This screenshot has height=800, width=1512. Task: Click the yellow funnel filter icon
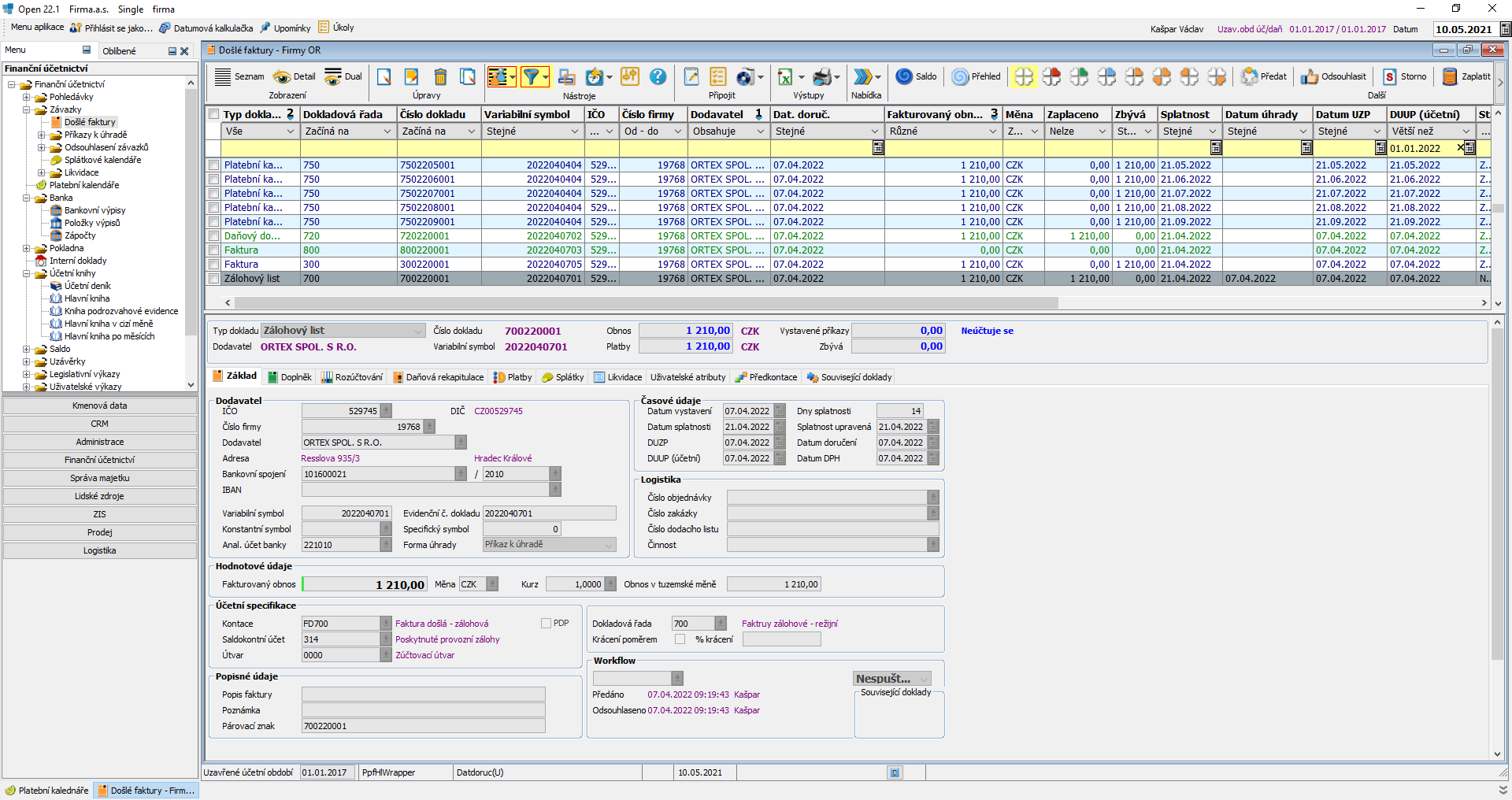coord(532,76)
